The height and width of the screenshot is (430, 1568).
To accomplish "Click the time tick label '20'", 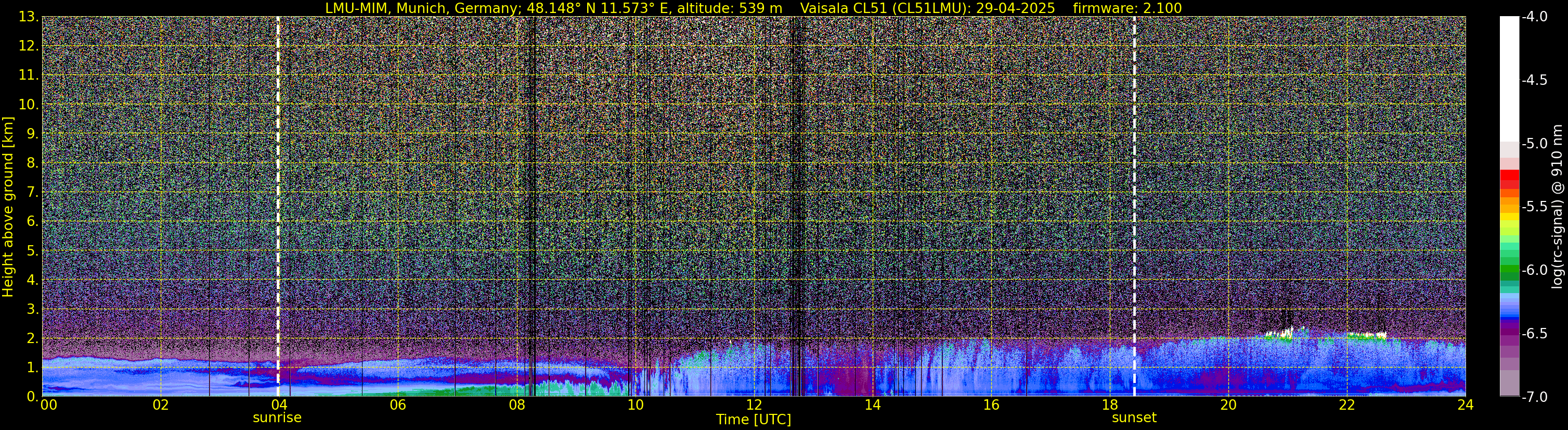I will pos(1228,405).
